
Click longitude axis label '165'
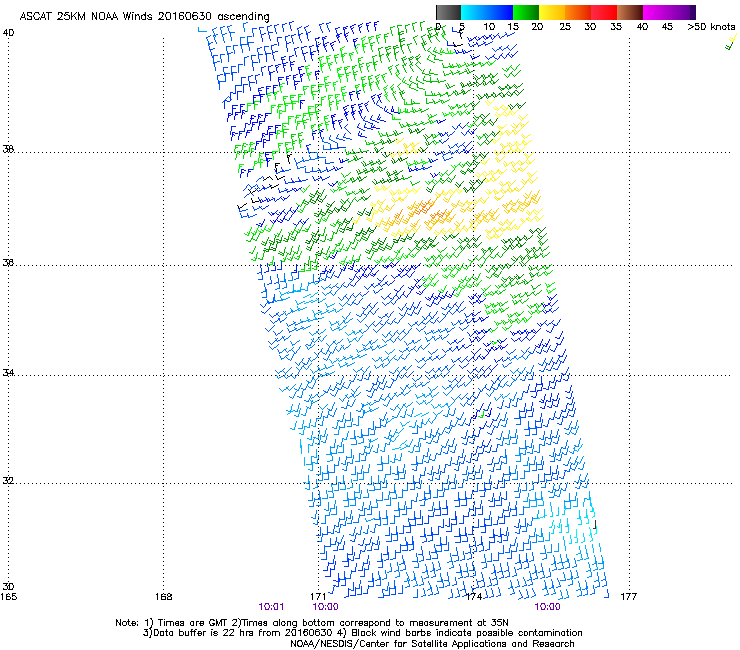coord(8,597)
